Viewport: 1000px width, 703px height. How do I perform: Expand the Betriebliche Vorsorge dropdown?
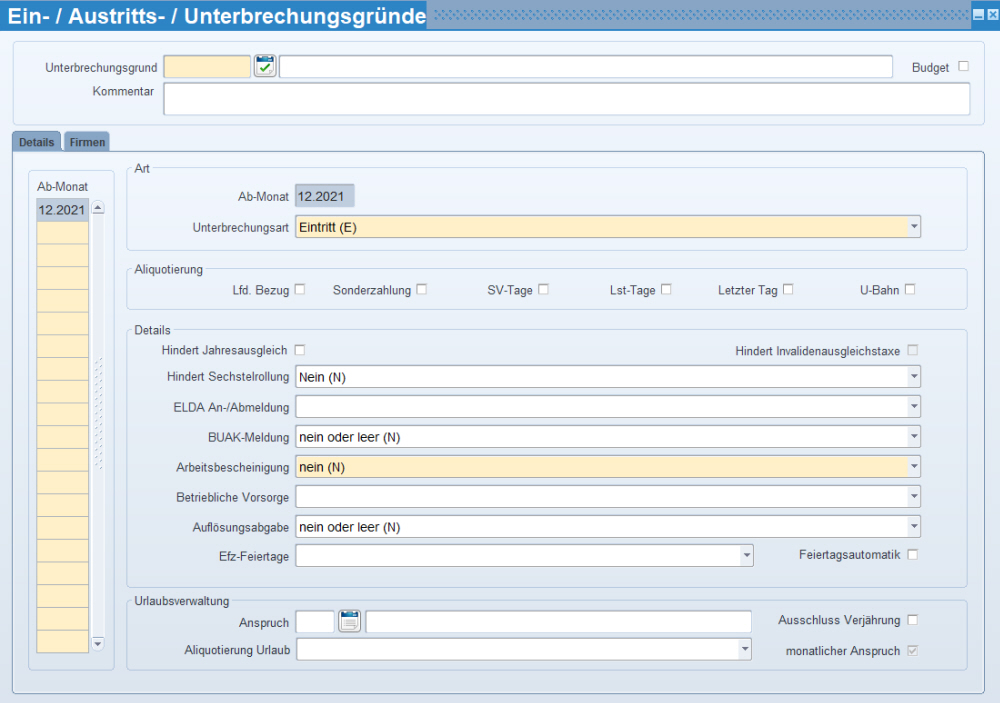point(915,497)
